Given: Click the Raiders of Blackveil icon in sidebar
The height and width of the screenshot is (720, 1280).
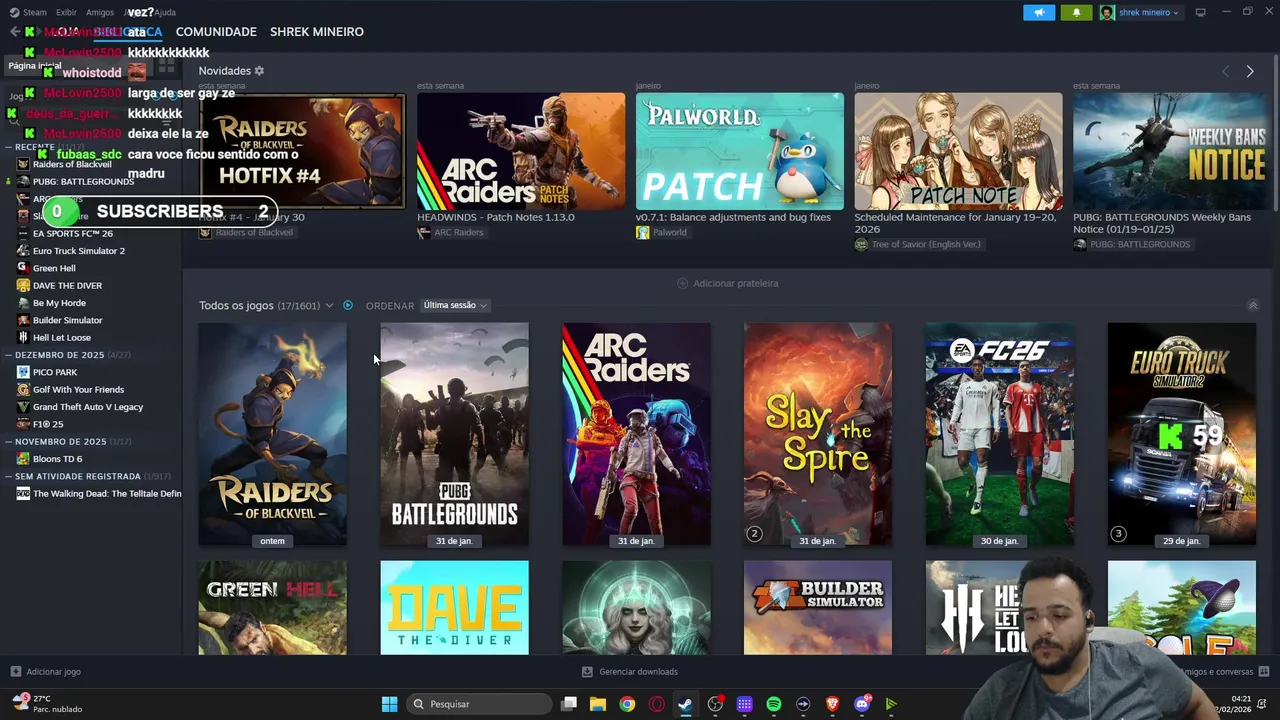Looking at the screenshot, I should pyautogui.click(x=23, y=164).
